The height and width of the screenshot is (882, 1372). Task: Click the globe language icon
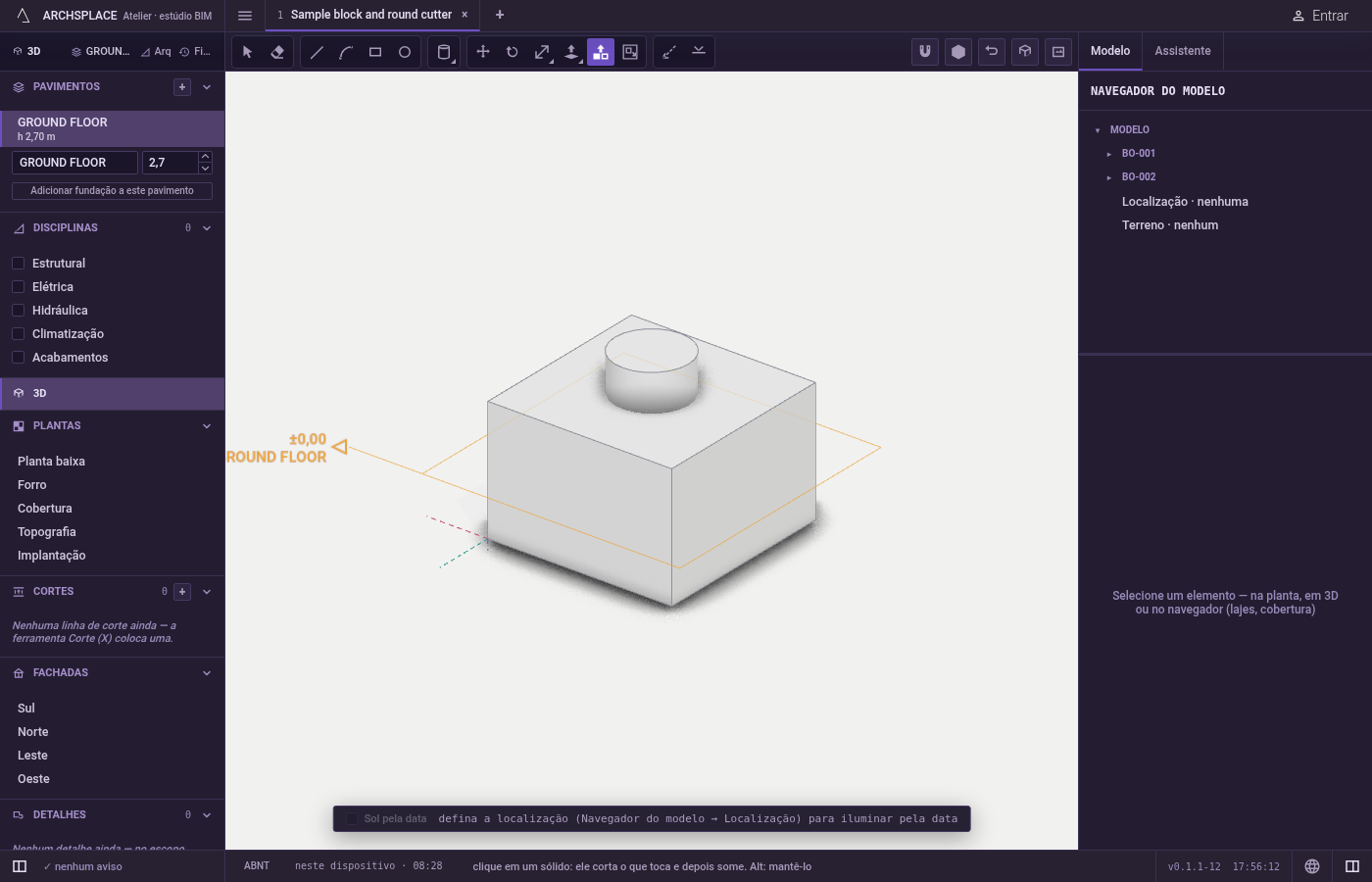click(1312, 866)
